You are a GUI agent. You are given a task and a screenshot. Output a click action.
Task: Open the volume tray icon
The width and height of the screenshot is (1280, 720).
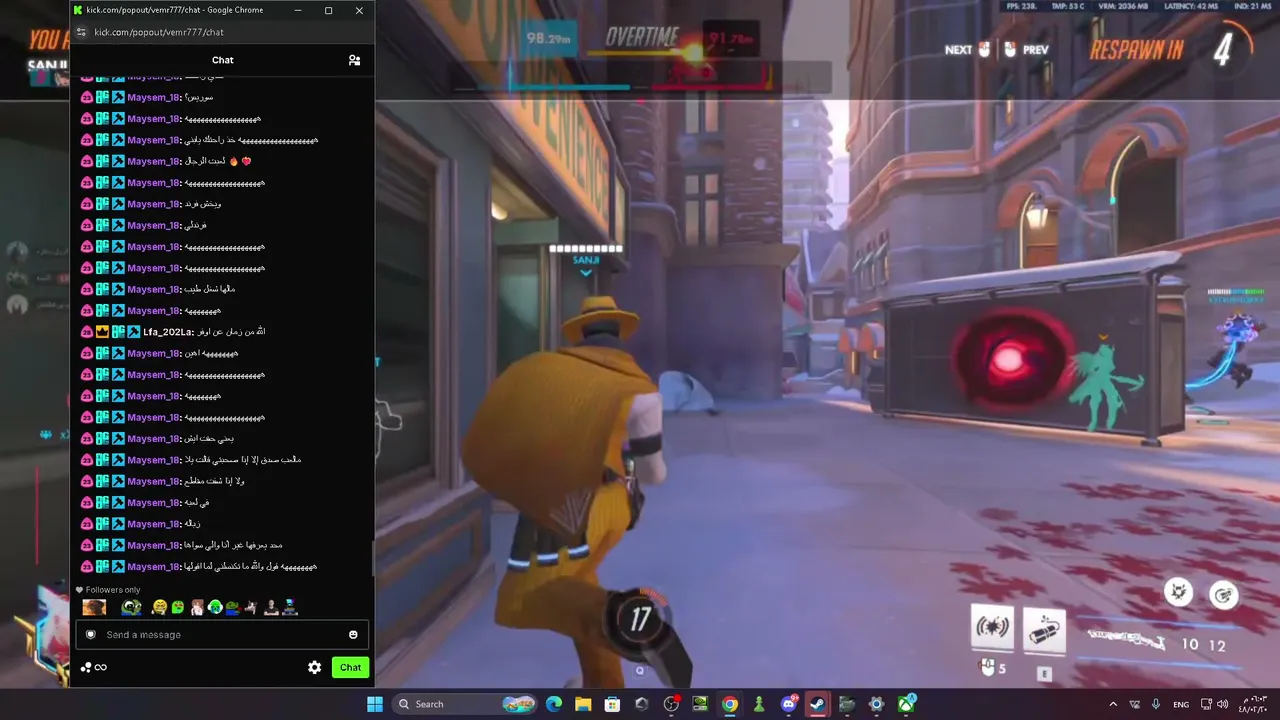[1223, 704]
